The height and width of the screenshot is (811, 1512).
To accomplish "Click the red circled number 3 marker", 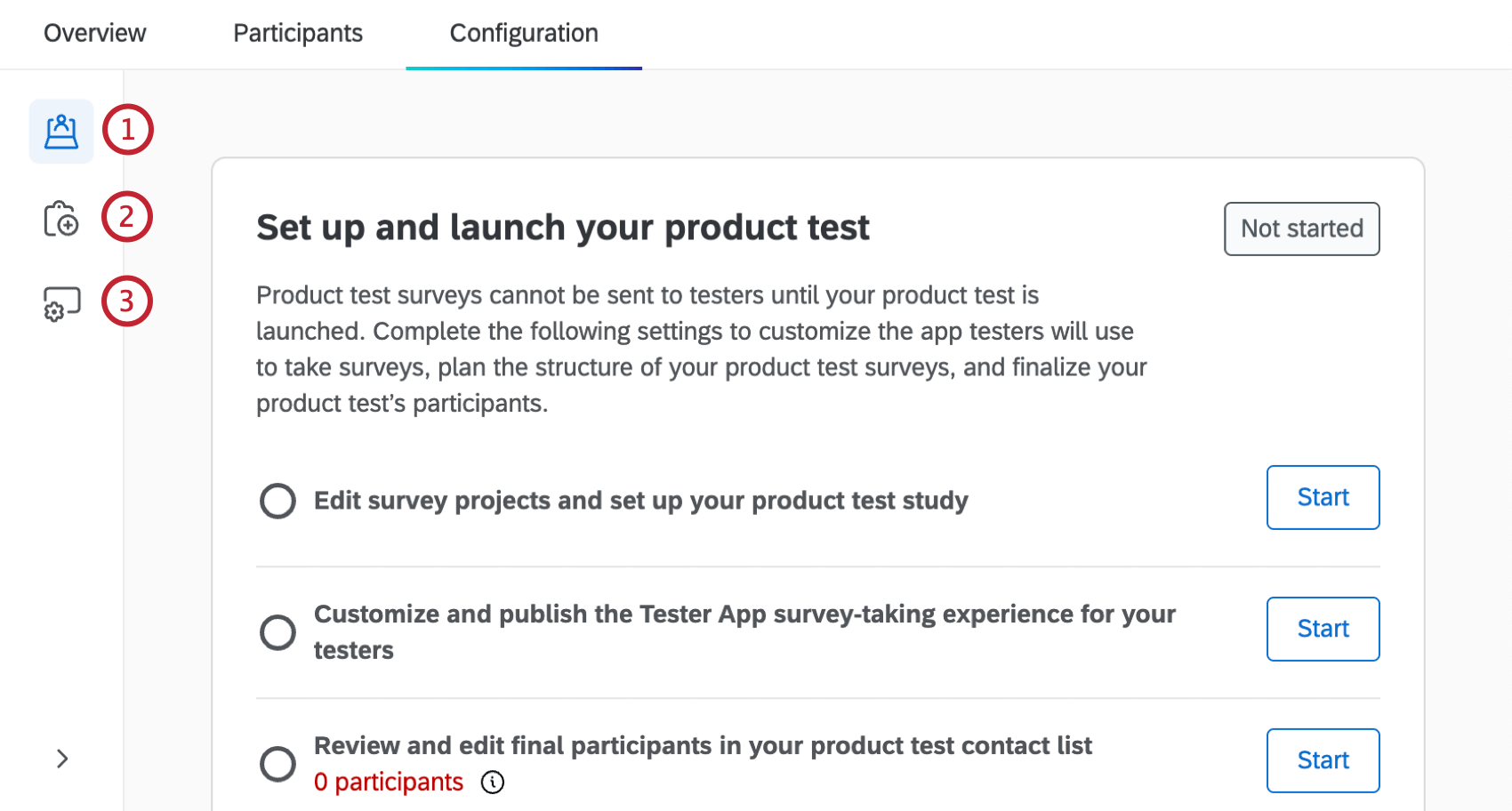I will [127, 301].
